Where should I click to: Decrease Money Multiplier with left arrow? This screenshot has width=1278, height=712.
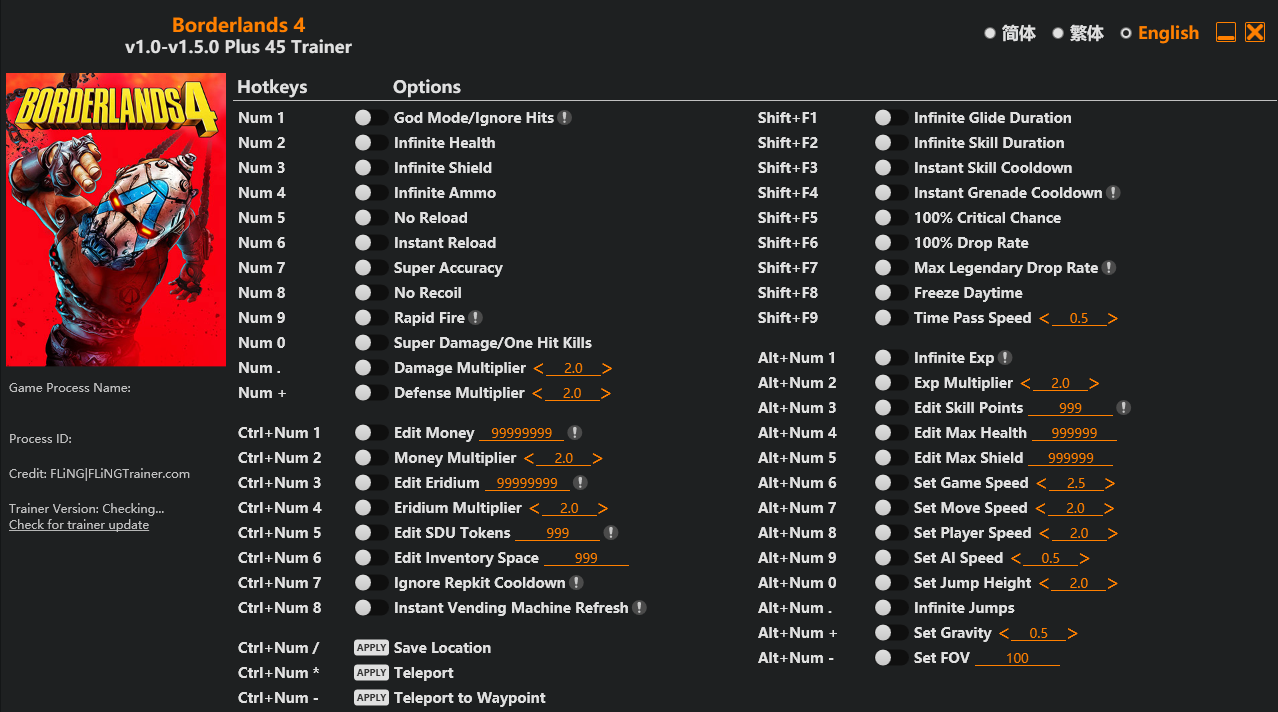coord(530,458)
